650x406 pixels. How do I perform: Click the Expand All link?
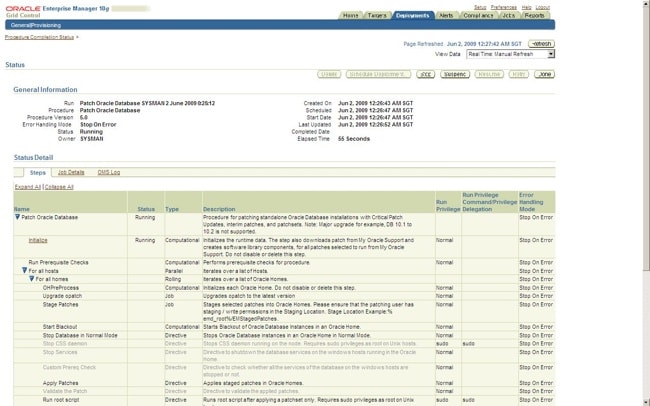tap(28, 187)
